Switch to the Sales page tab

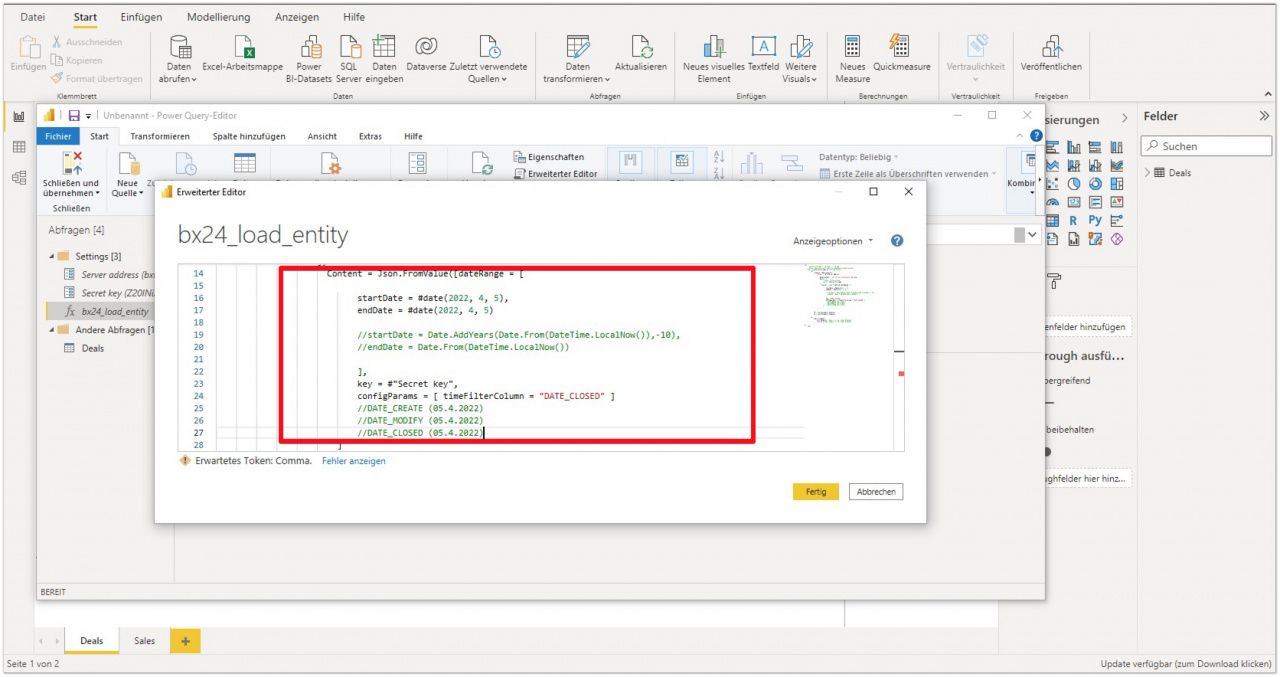click(145, 641)
